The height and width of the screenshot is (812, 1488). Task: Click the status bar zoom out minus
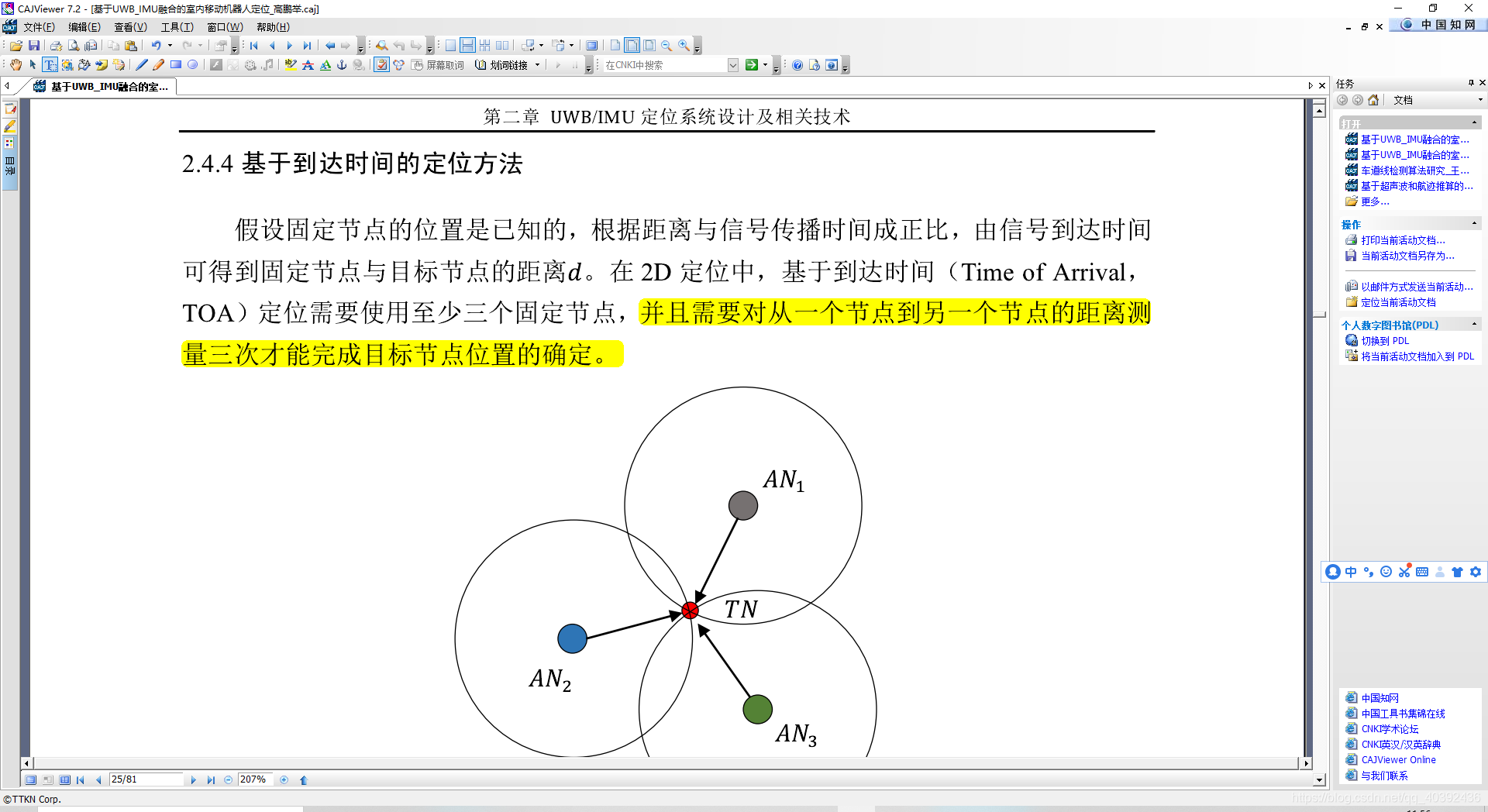tap(228, 780)
